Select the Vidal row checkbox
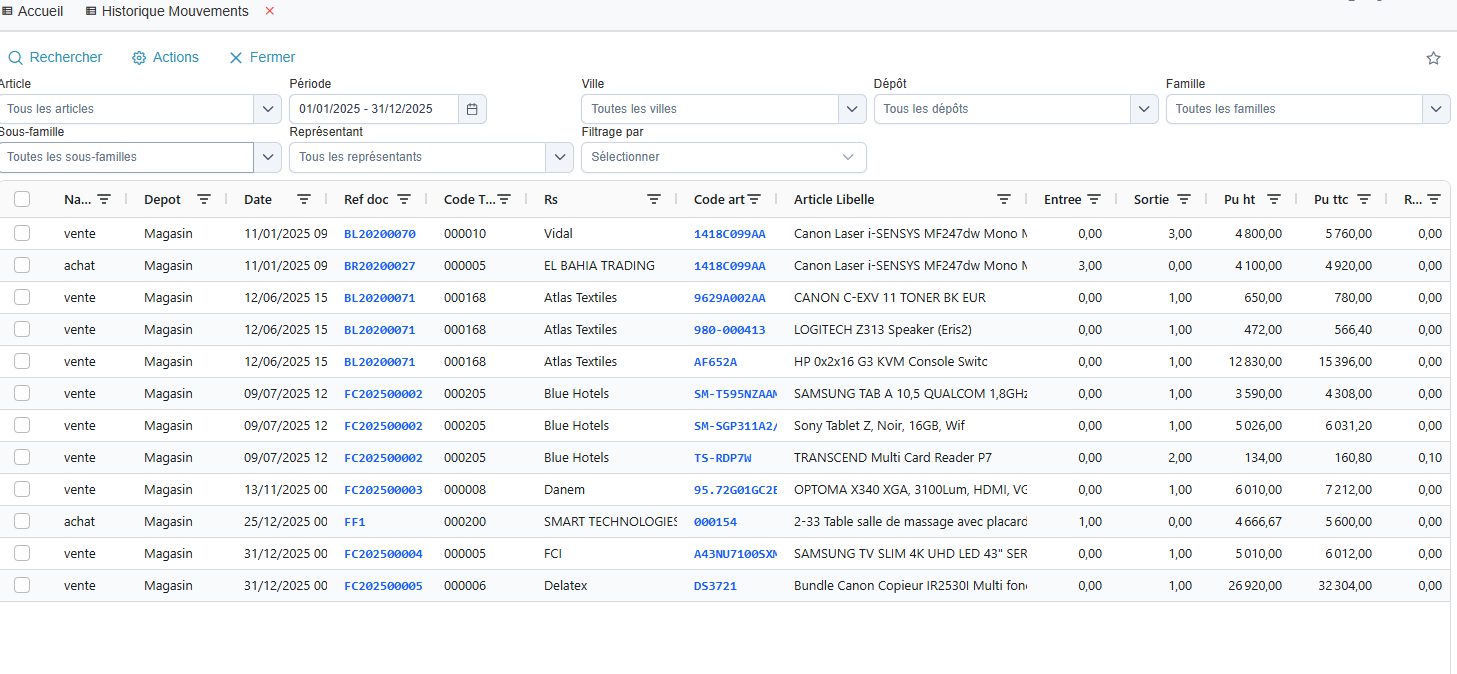The height and width of the screenshot is (674, 1457). pyautogui.click(x=22, y=233)
